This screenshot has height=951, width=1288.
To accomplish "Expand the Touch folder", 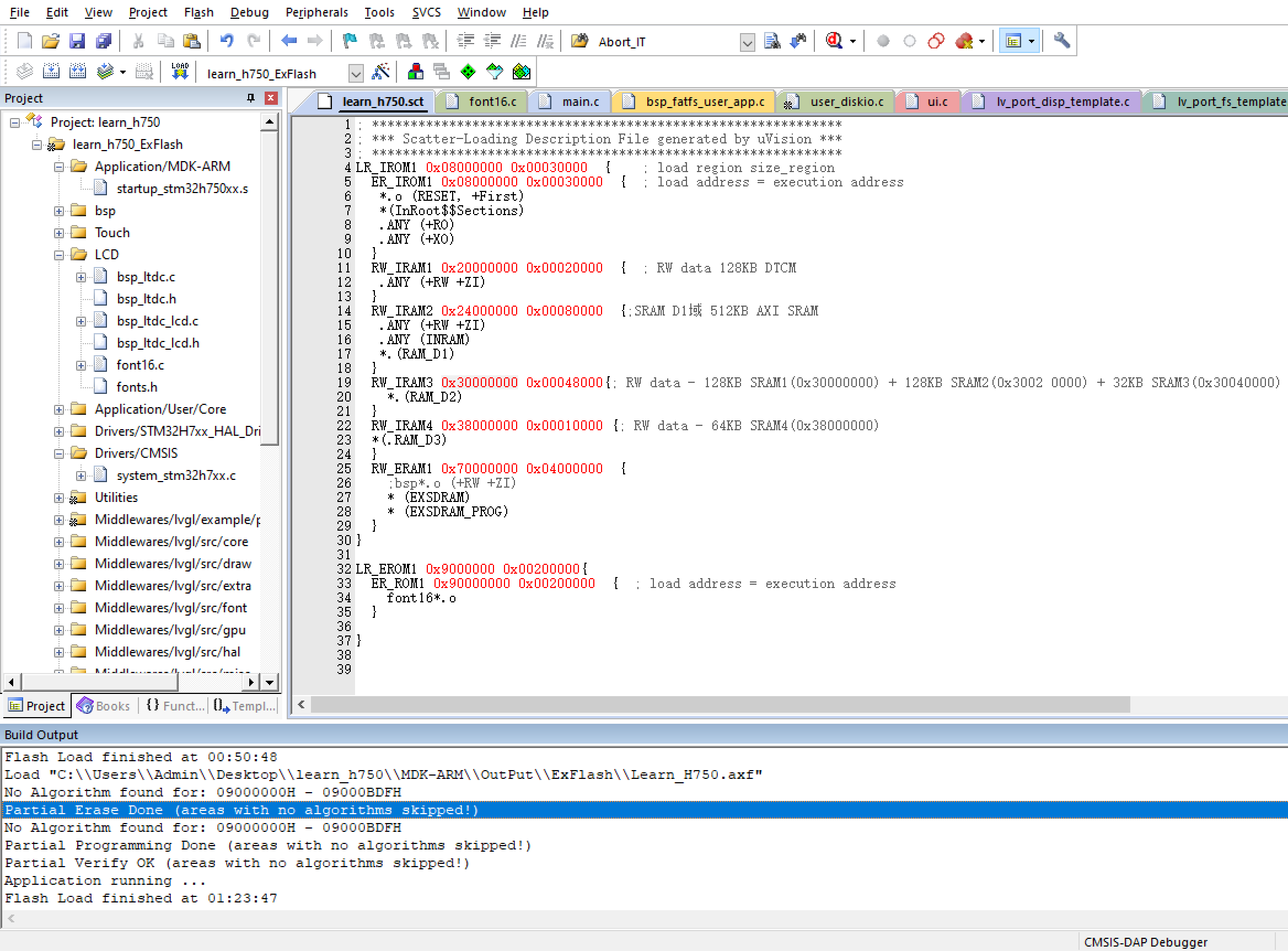I will (x=59, y=233).
